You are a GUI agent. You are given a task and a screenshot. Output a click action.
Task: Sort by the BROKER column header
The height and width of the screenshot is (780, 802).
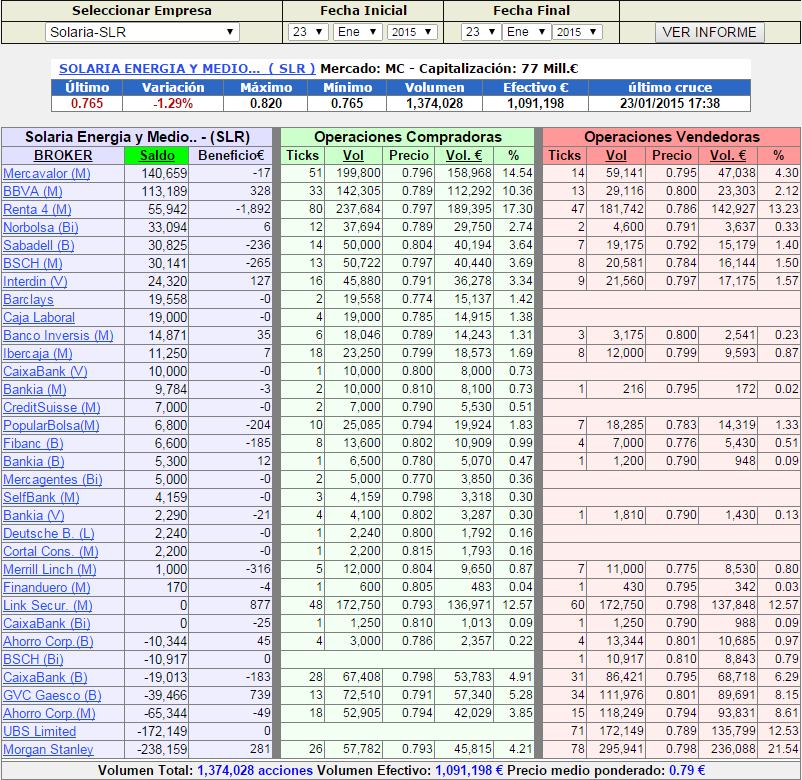pos(63,155)
